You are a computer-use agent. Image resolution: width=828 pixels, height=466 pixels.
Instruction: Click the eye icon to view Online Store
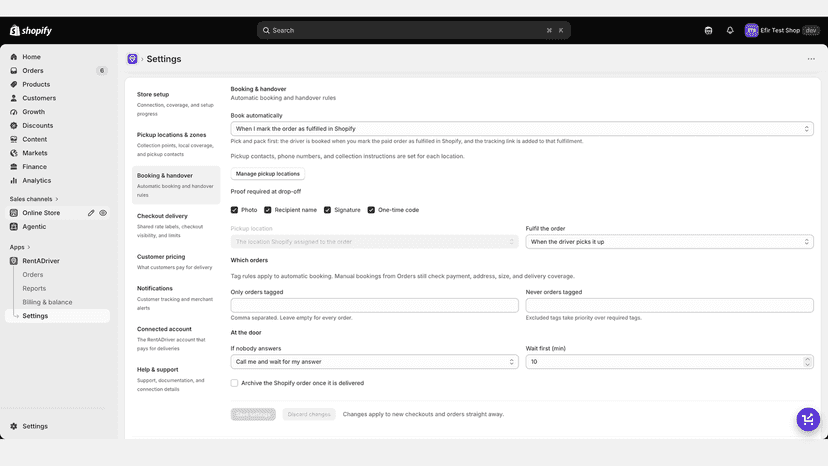[x=103, y=212]
